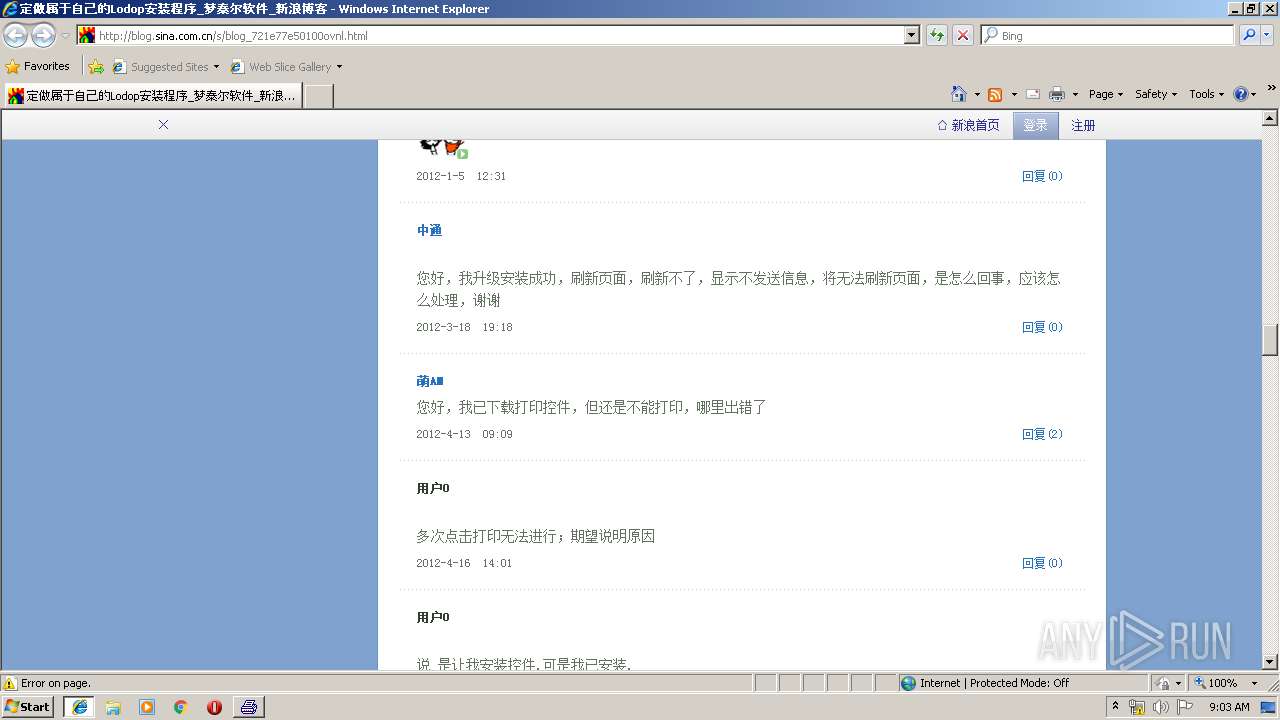Click 登录 login button
This screenshot has height=720, width=1280.
coord(1035,125)
